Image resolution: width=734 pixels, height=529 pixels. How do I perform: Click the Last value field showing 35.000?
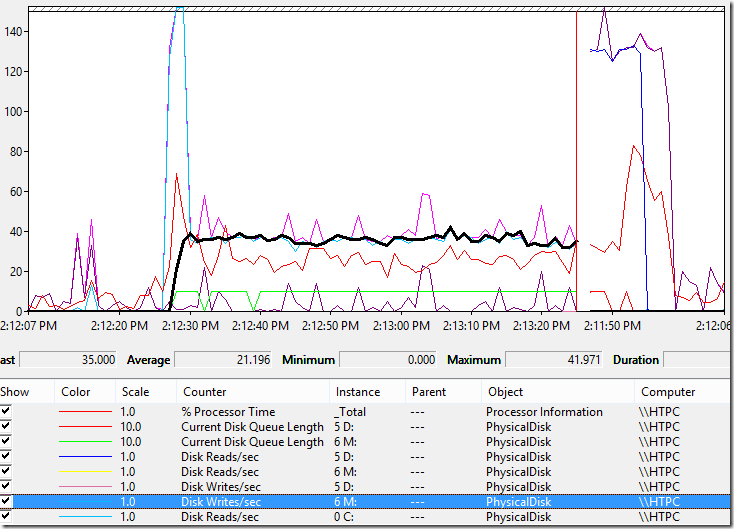(x=68, y=360)
